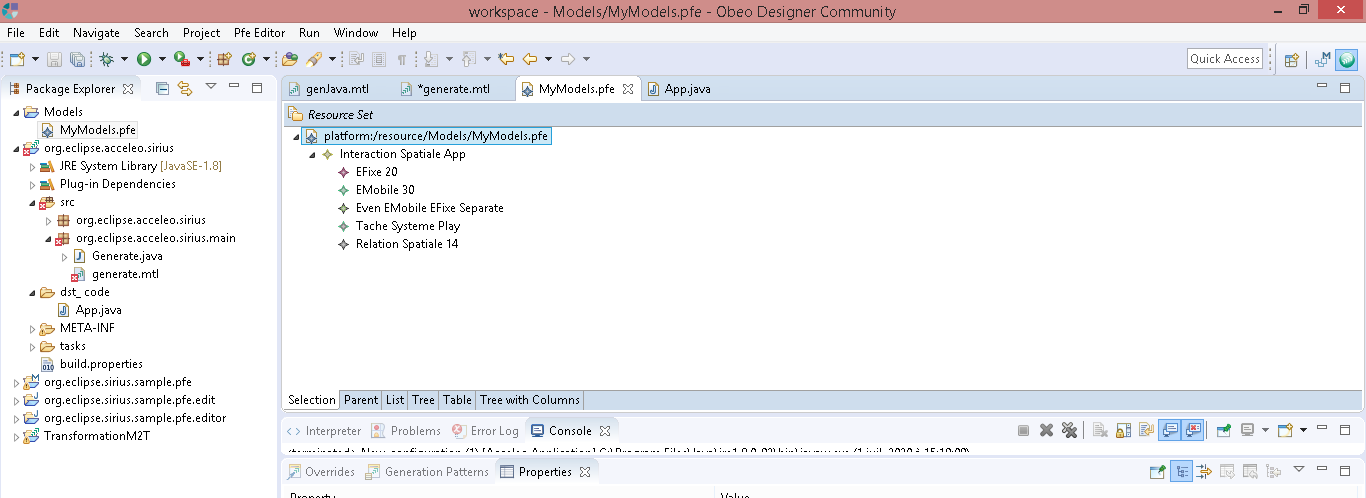Click the External Tools run icon
The width and height of the screenshot is (1366, 498).
[181, 59]
